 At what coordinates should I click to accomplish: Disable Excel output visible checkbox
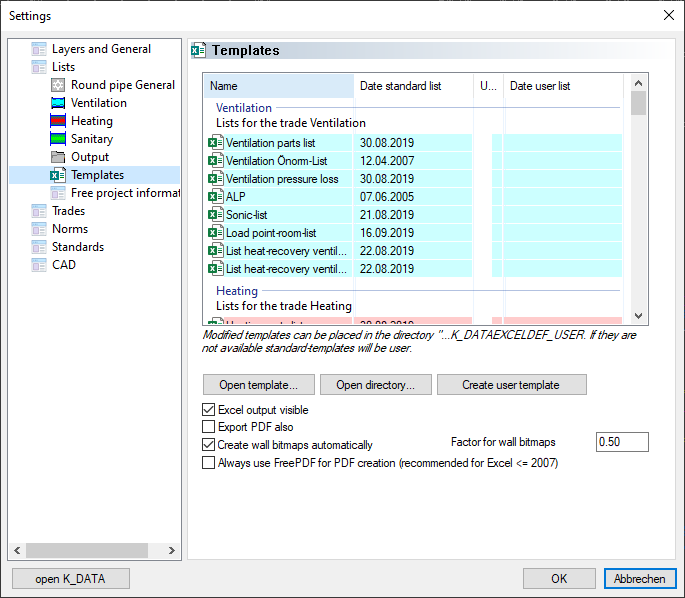pyautogui.click(x=209, y=410)
